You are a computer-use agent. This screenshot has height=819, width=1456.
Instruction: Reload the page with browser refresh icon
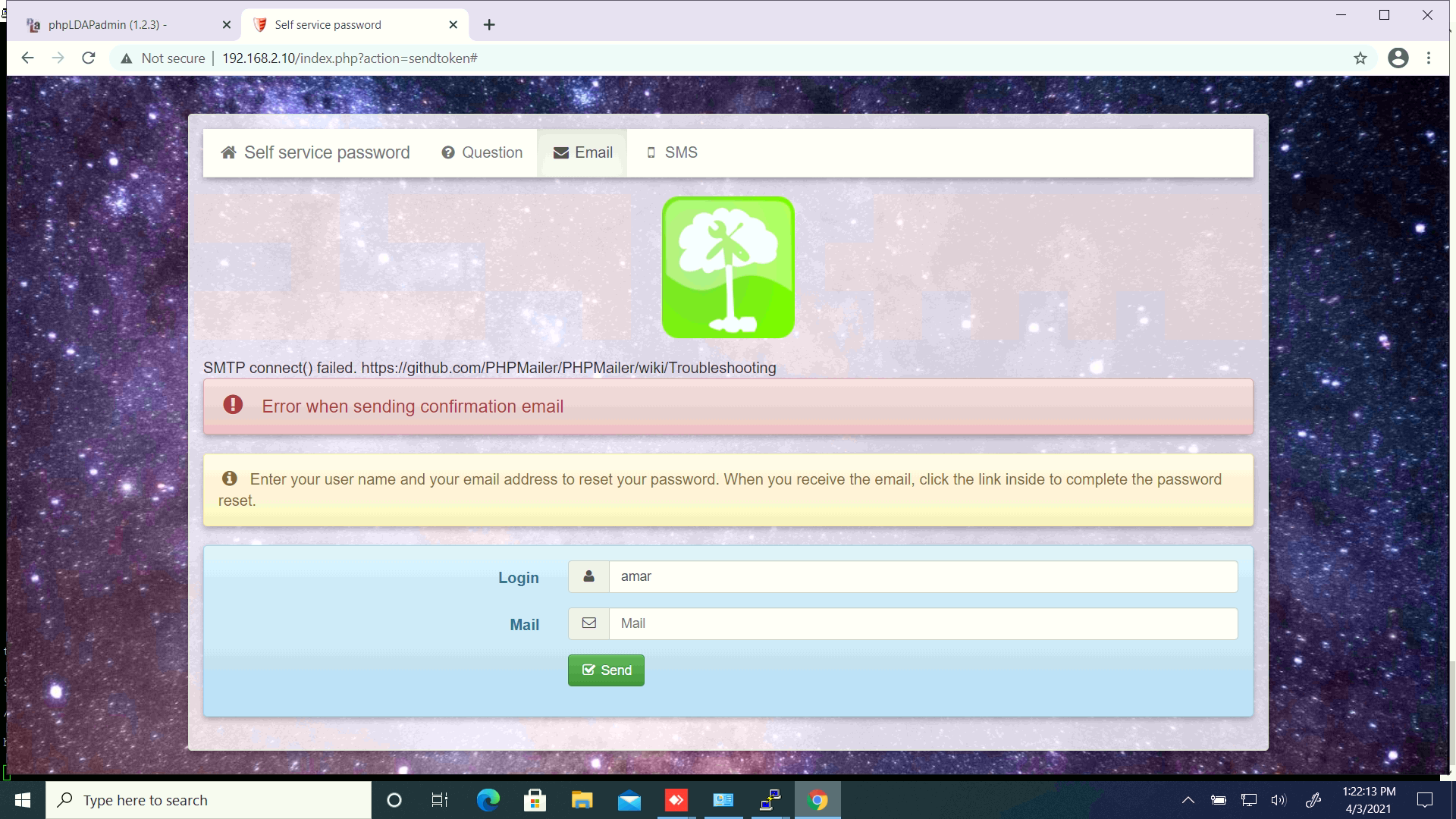89,58
